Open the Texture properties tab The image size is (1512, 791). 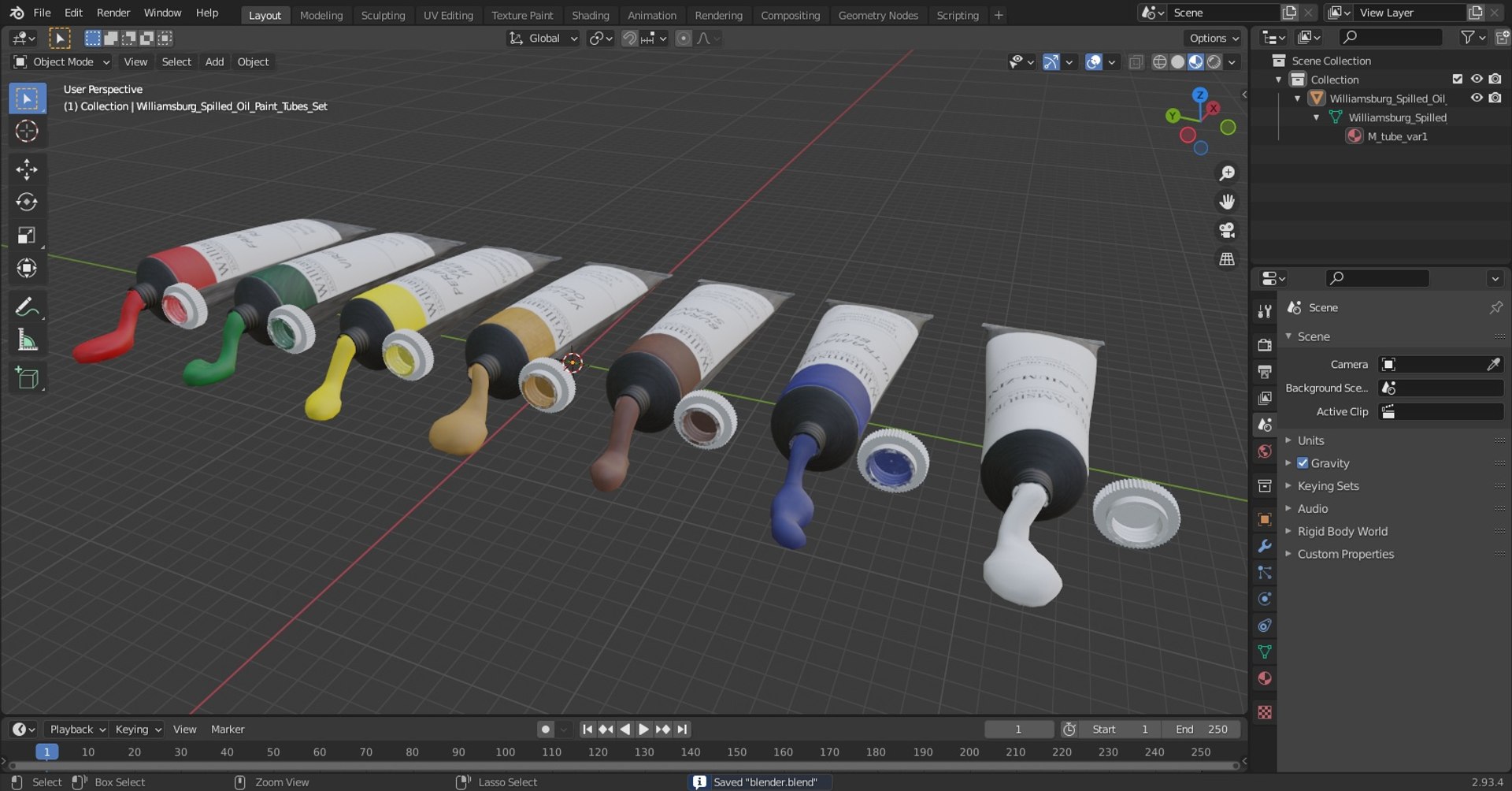(1265, 712)
